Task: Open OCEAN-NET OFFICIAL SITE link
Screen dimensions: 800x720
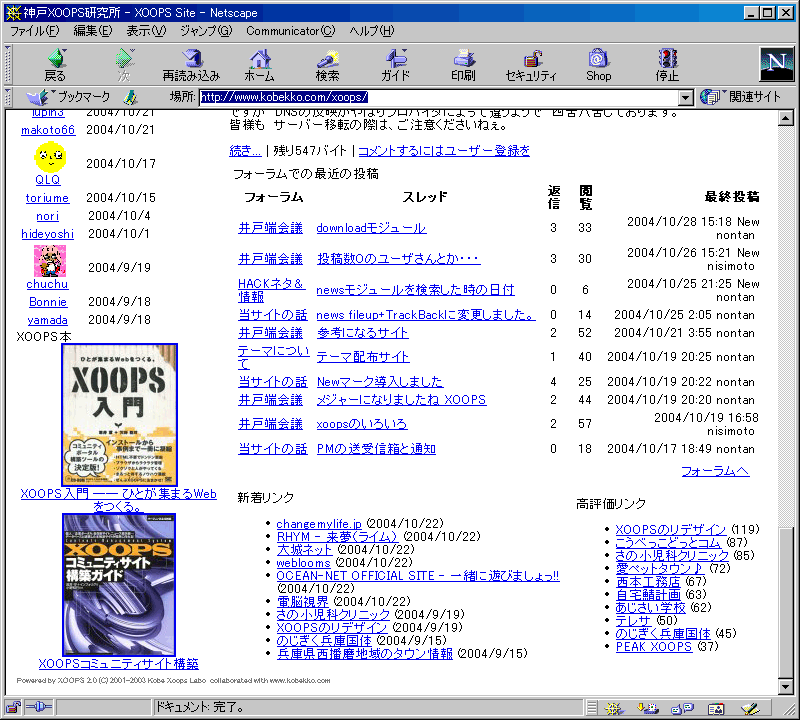Action: coord(418,576)
